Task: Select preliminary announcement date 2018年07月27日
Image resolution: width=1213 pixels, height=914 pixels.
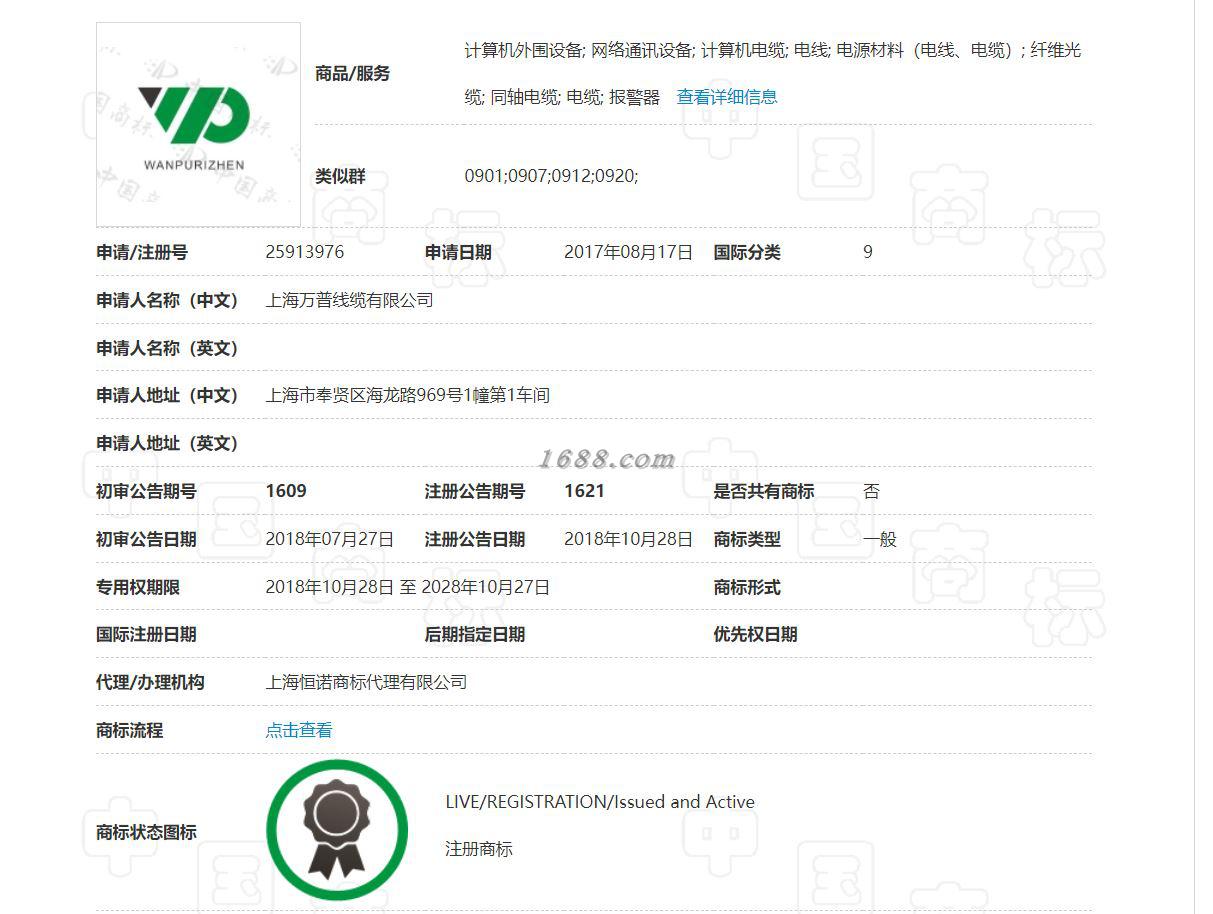Action: pyautogui.click(x=330, y=539)
